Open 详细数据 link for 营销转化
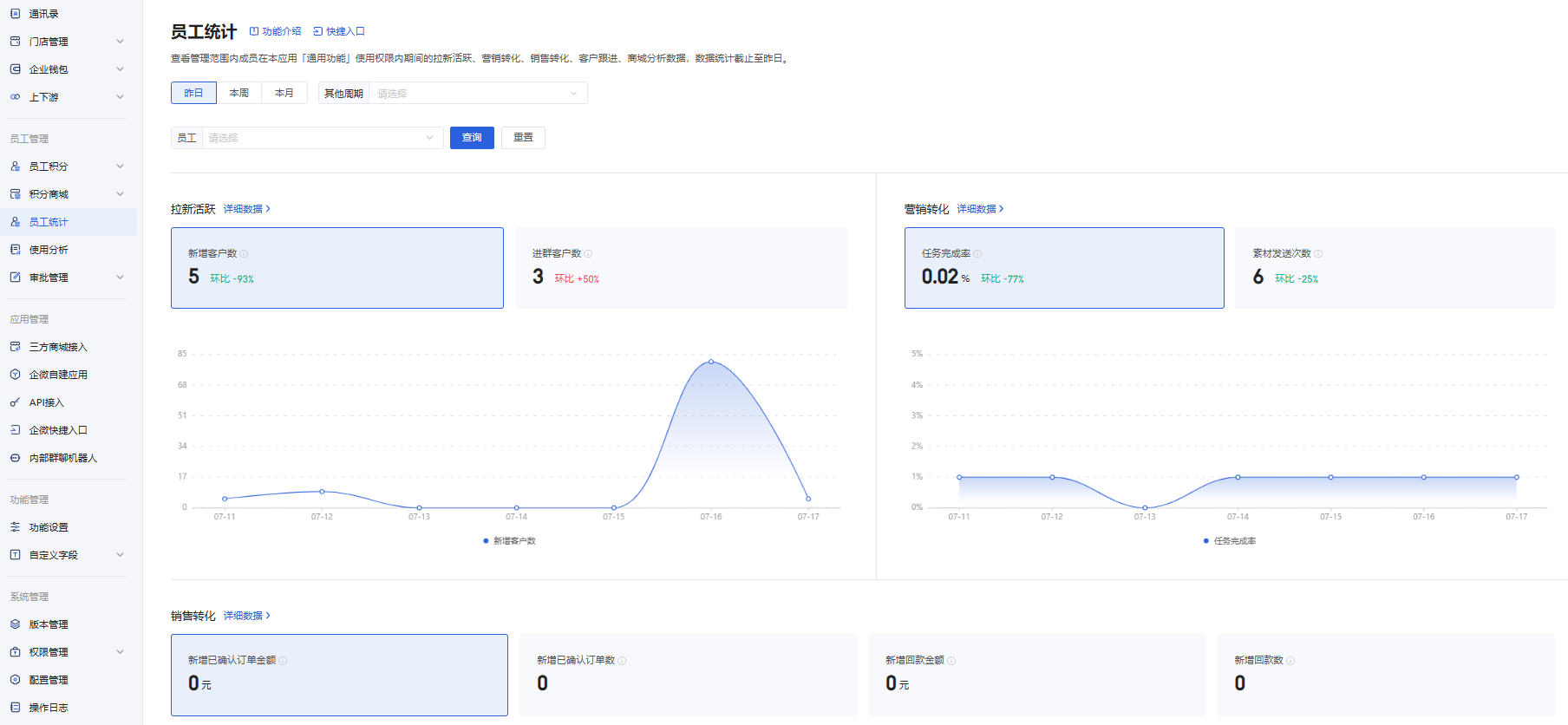The height and width of the screenshot is (725, 1568). pos(981,209)
